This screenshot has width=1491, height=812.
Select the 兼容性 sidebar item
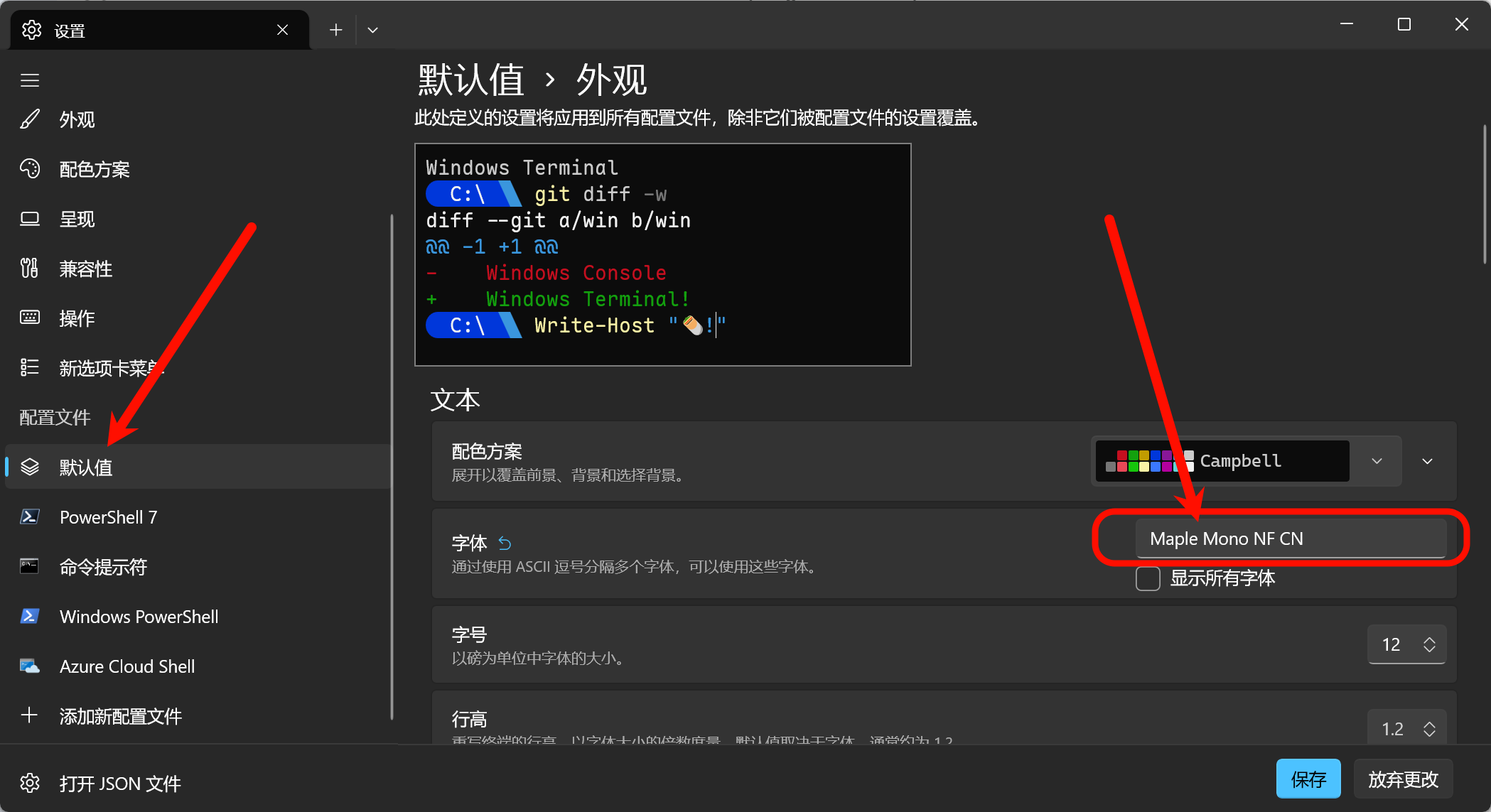point(85,269)
